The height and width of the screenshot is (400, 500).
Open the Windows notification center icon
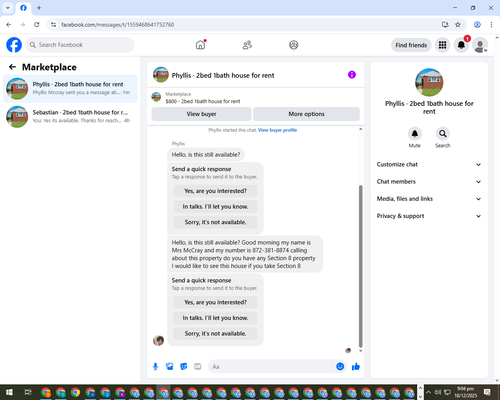[487, 392]
